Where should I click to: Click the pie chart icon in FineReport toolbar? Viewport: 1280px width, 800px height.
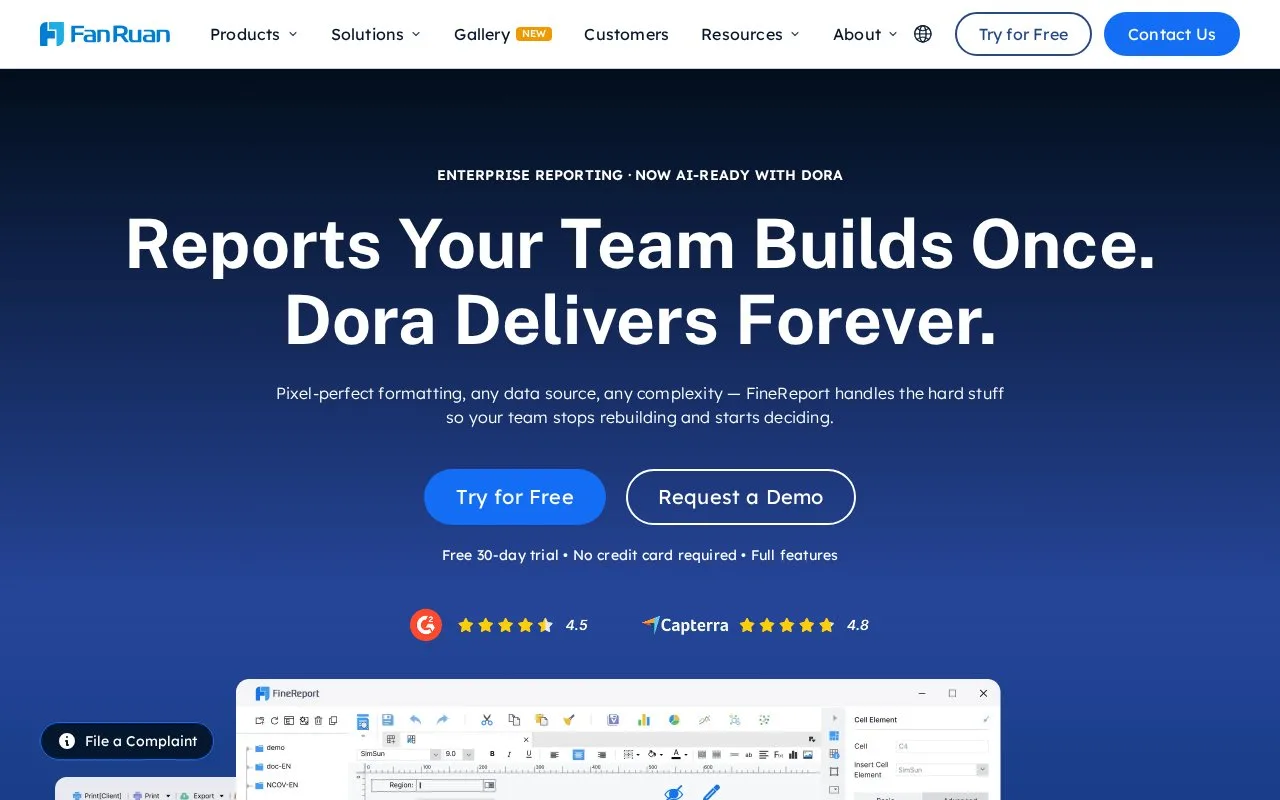[x=674, y=719]
